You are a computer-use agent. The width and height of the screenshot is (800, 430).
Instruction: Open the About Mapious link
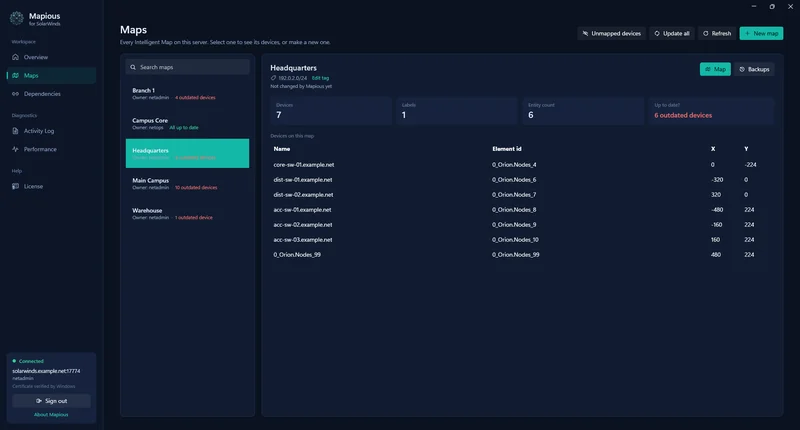pos(51,415)
